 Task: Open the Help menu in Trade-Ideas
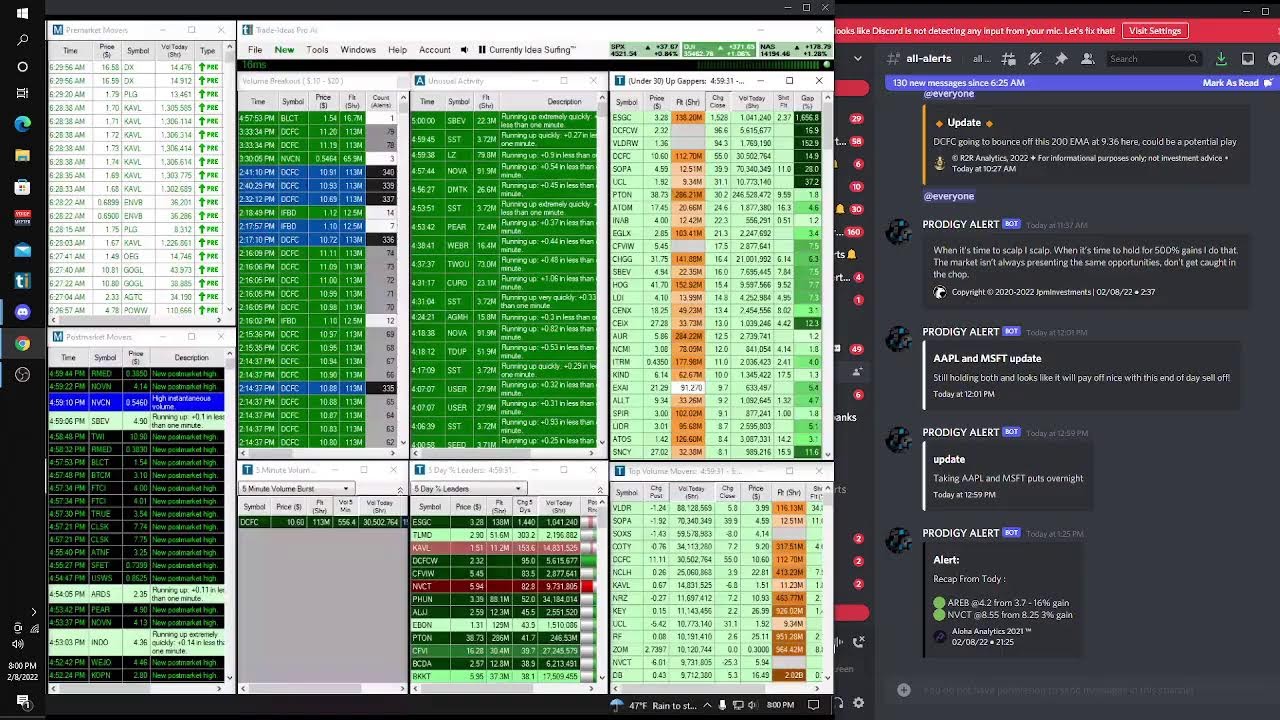pos(397,50)
